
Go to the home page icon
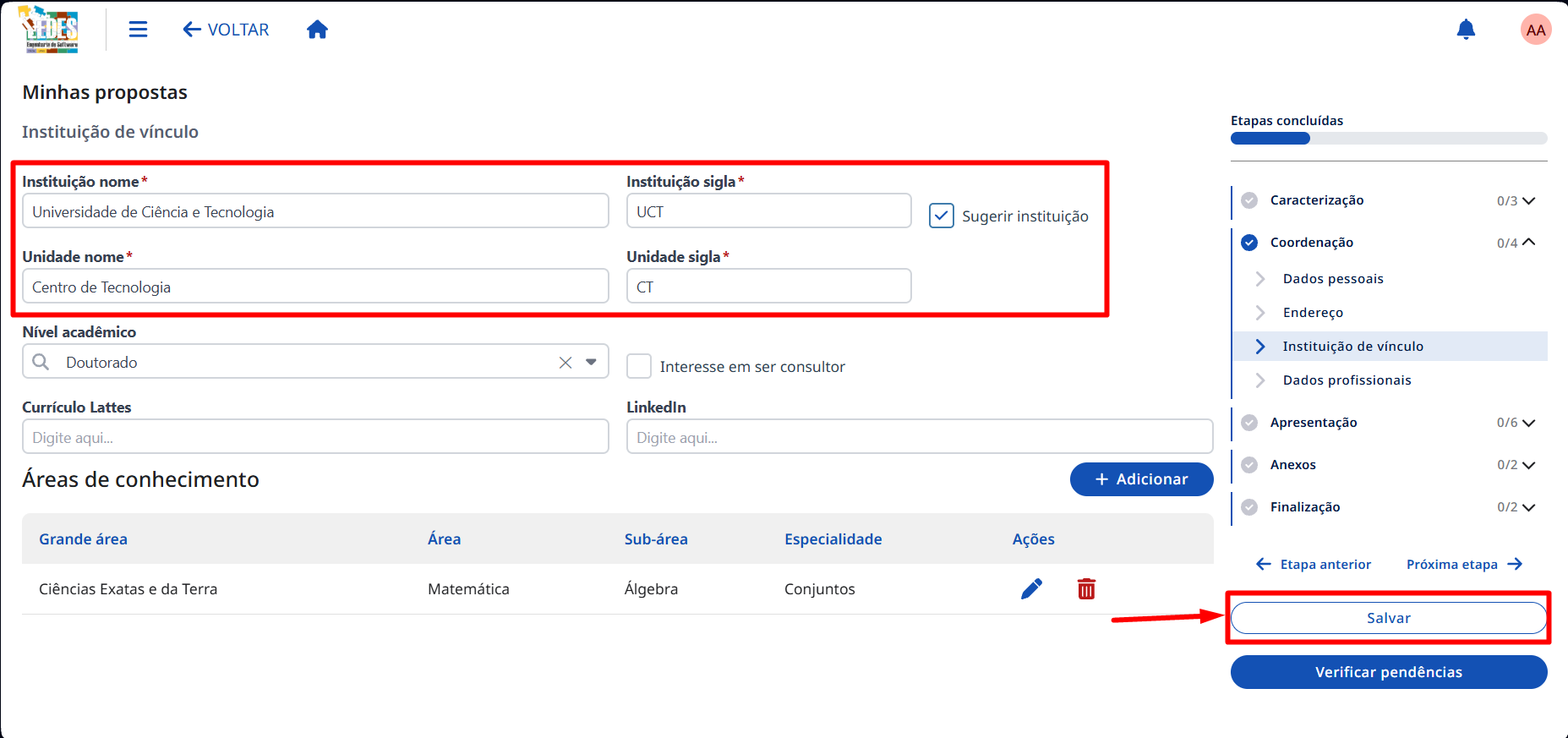tap(317, 30)
